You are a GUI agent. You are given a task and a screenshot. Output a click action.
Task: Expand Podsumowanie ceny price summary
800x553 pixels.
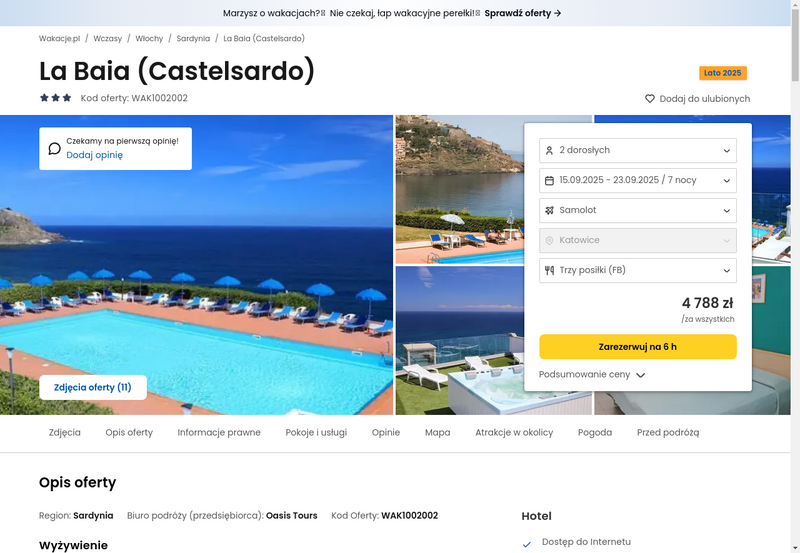(x=592, y=374)
